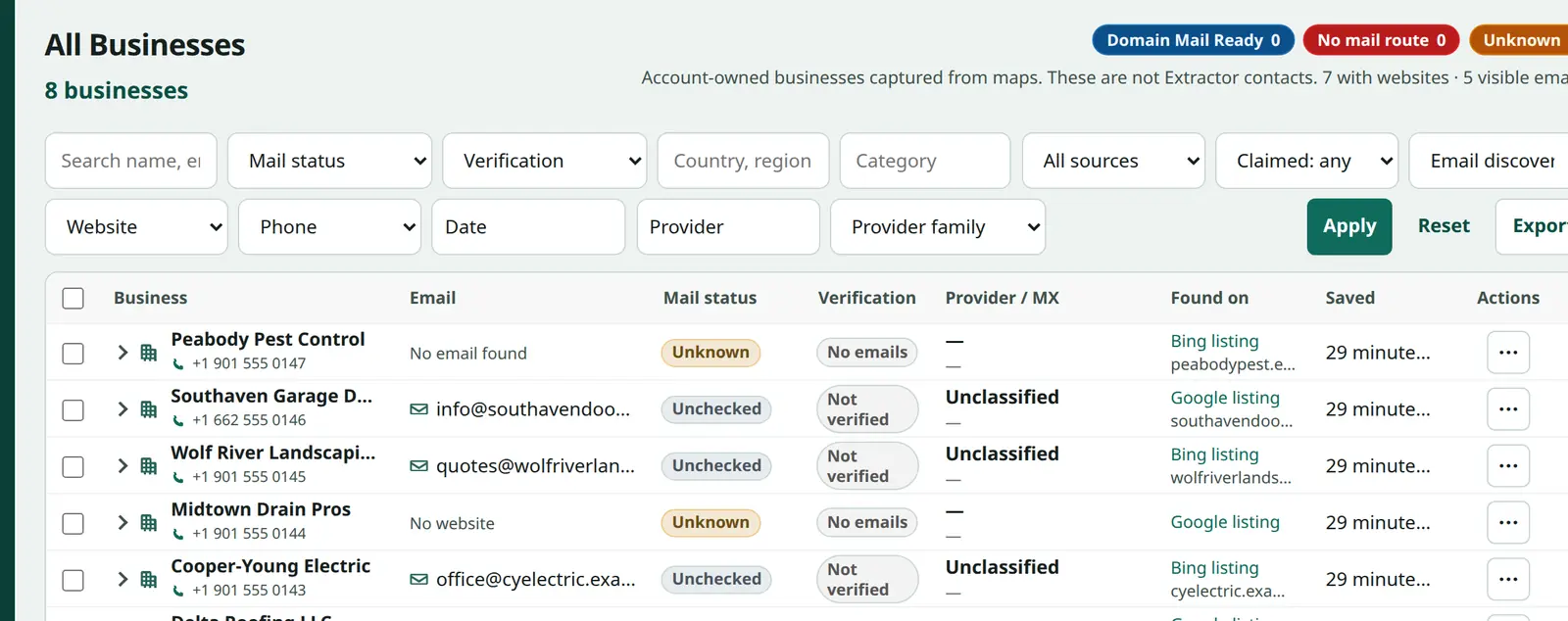The image size is (1568, 621).
Task: Open the Phone filter dropdown
Action: coord(330,227)
